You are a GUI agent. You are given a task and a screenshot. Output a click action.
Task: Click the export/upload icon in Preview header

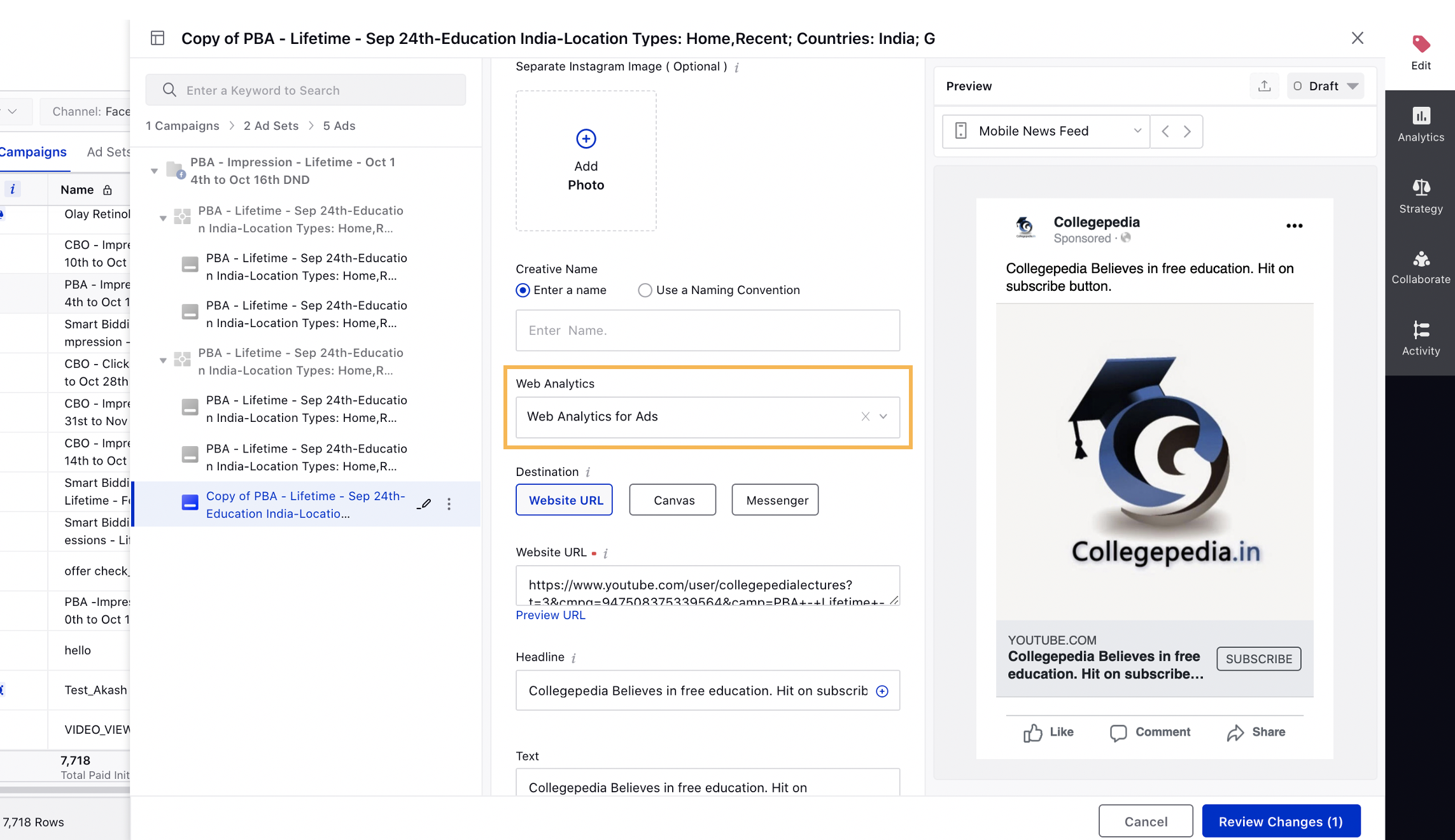coord(1265,86)
